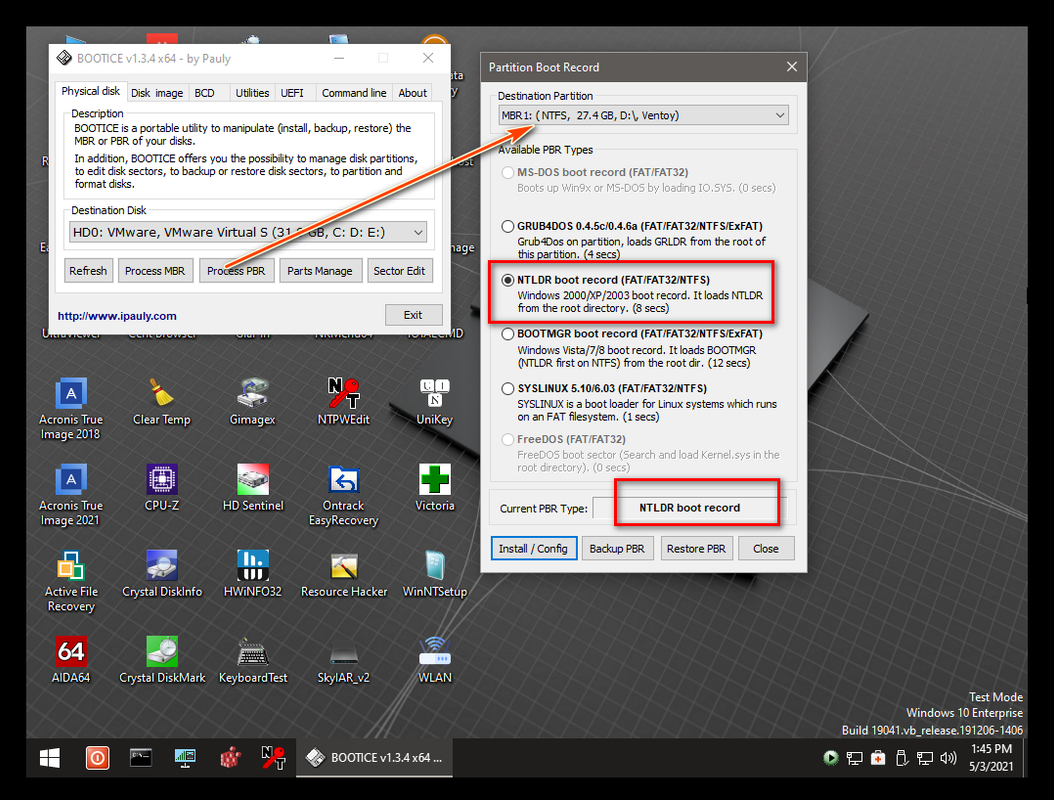Switch to the Physical disk tab
Screen dimensions: 1054x800
pos(90,91)
